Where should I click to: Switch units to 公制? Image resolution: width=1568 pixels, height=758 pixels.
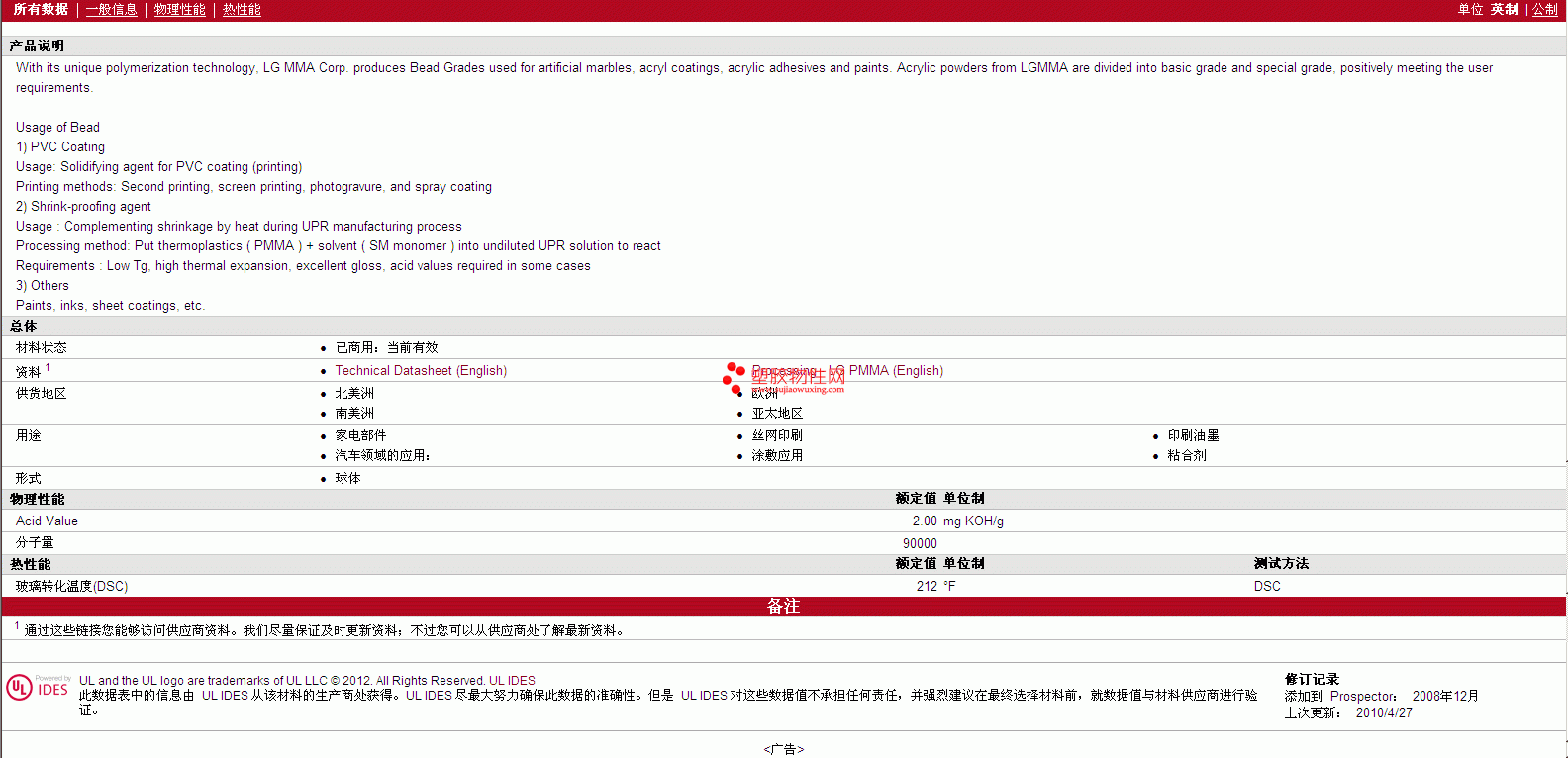pos(1545,10)
